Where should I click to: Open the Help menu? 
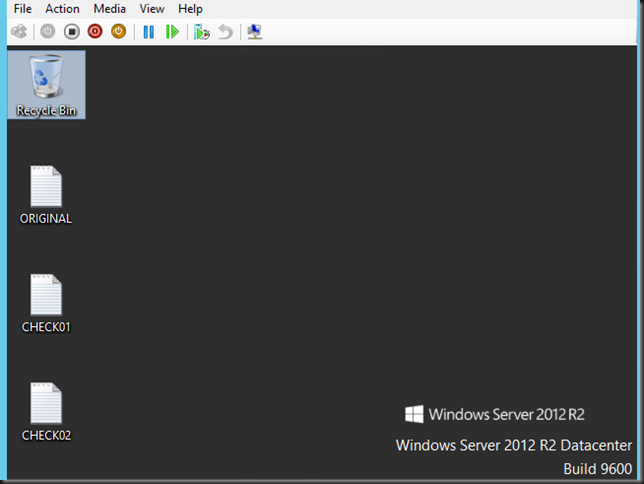pyautogui.click(x=190, y=9)
